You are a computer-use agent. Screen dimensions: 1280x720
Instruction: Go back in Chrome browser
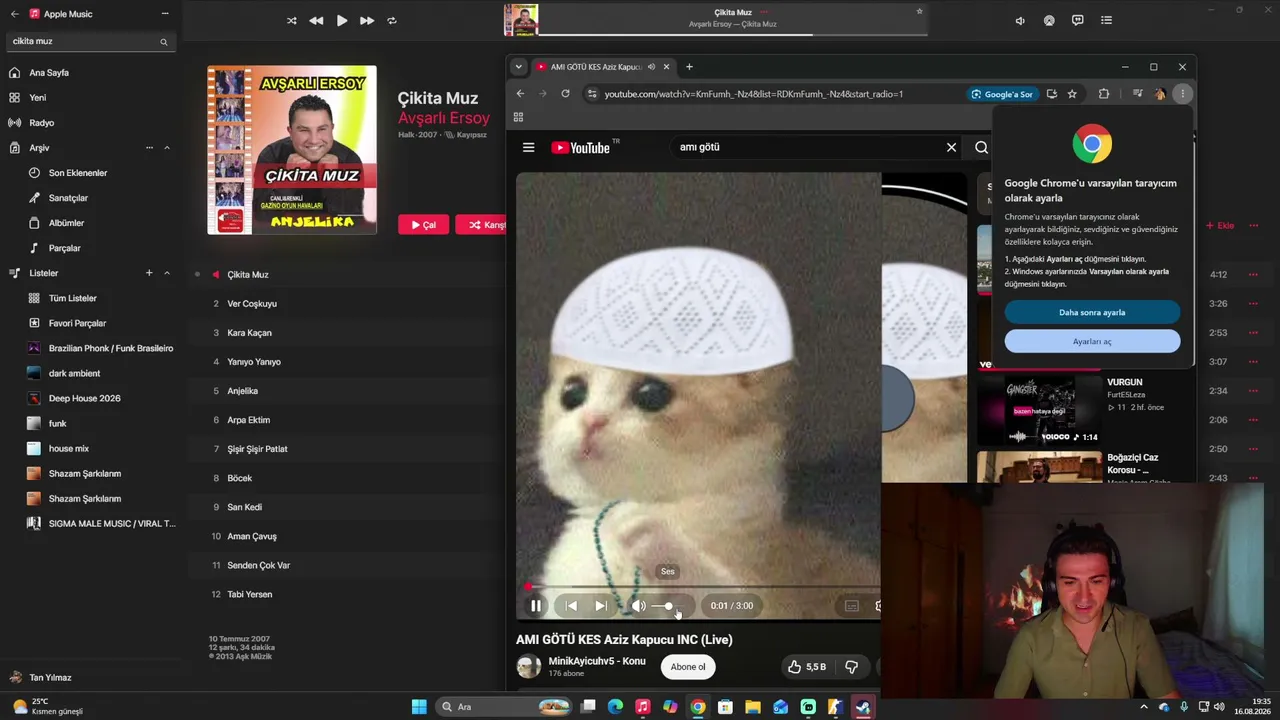point(520,94)
